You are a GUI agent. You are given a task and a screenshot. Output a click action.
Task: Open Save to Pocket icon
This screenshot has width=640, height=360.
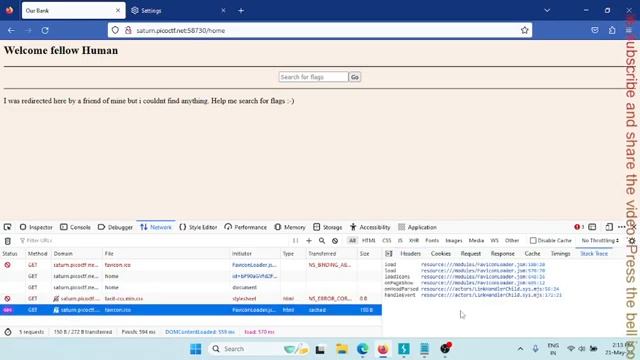tap(595, 30)
